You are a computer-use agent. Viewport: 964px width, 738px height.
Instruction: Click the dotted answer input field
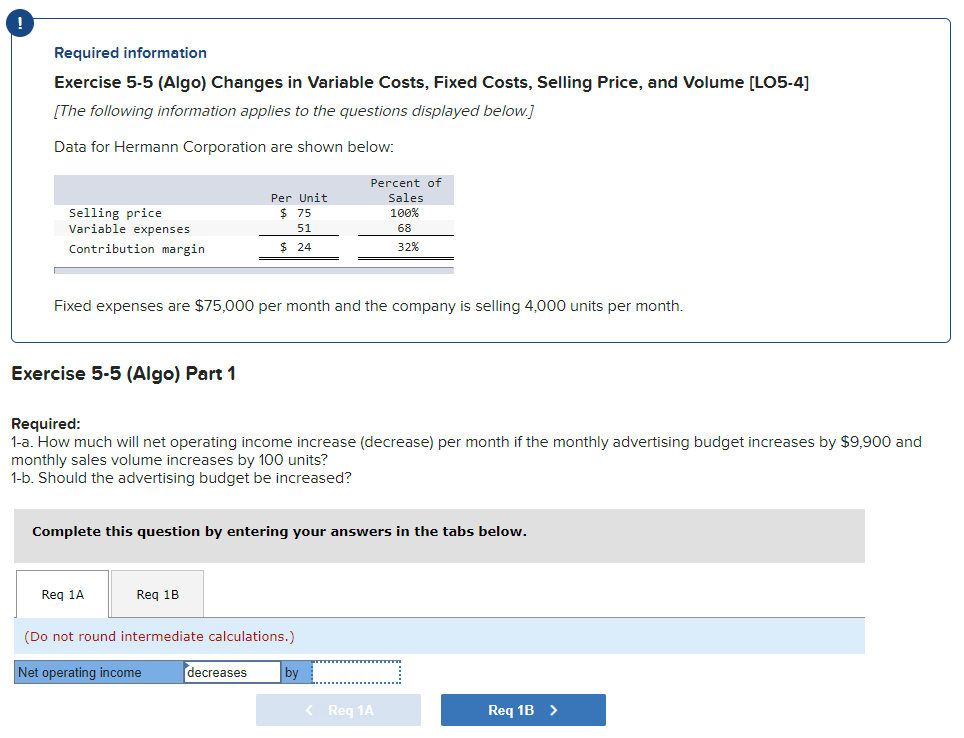[x=355, y=672]
